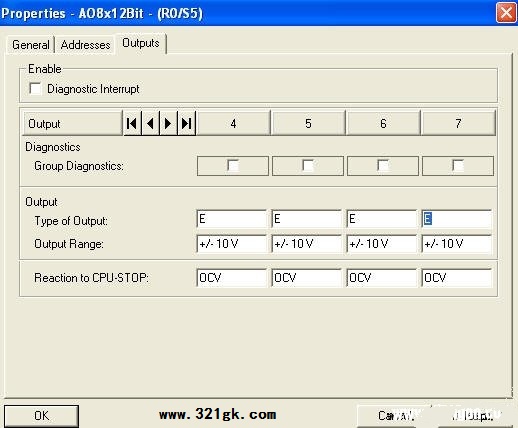Open Reaction to CPU-STOP field for channel 6
Screen dimensions: 518x428
pyautogui.click(x=382, y=278)
